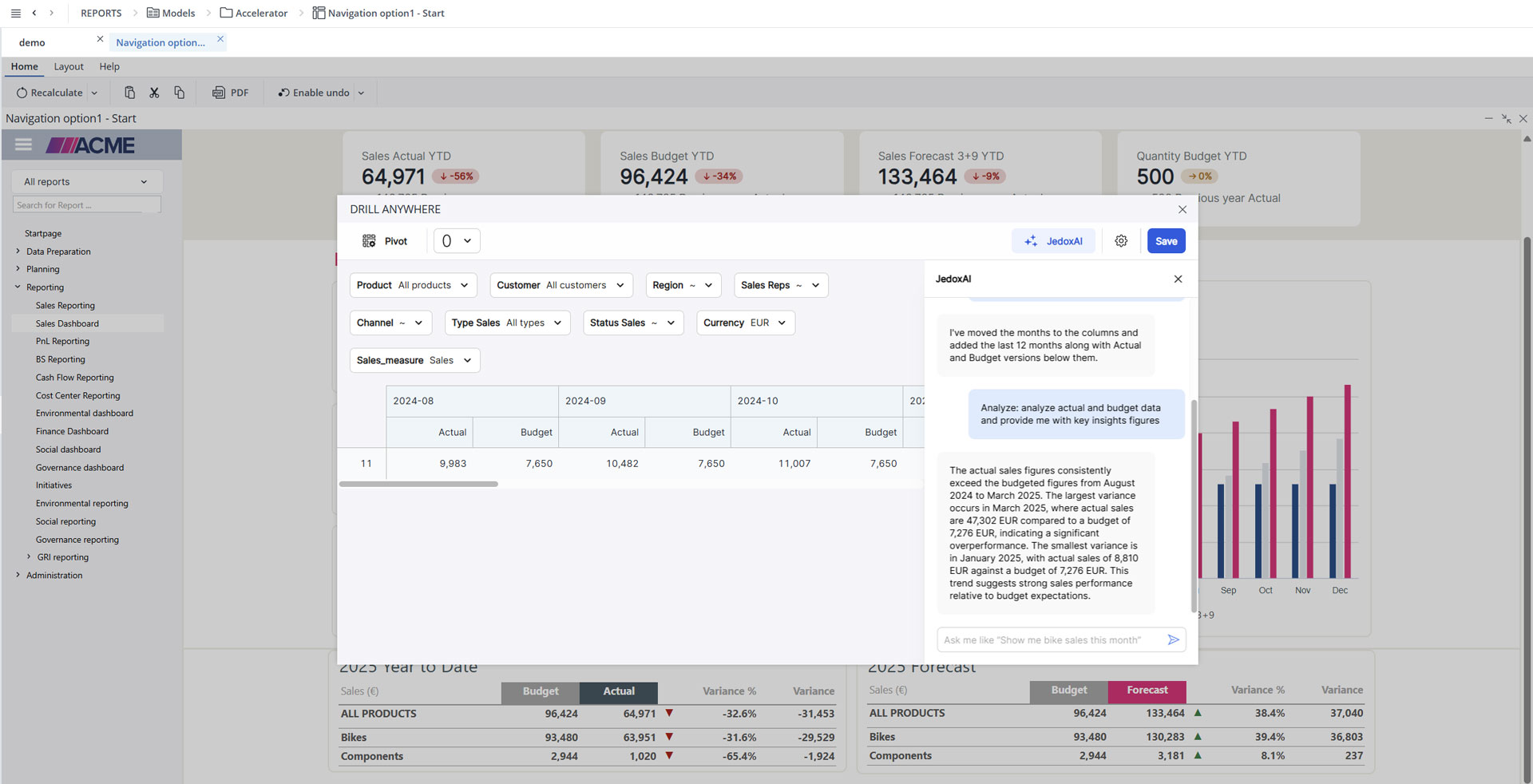
Task: Click Enable undo
Action: tap(314, 93)
